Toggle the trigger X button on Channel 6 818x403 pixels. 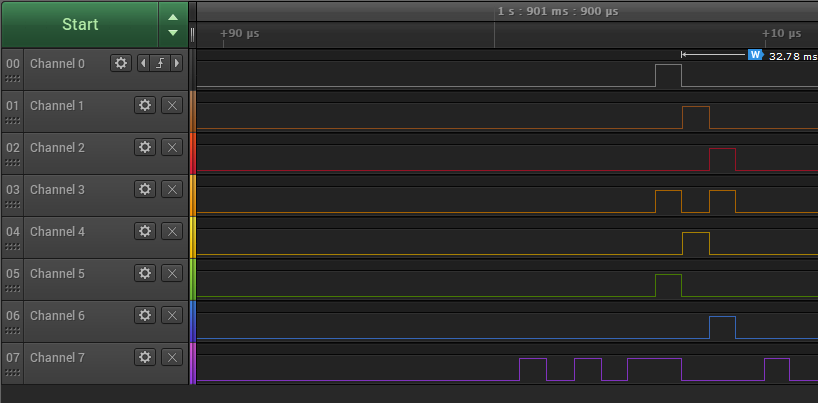coord(172,315)
